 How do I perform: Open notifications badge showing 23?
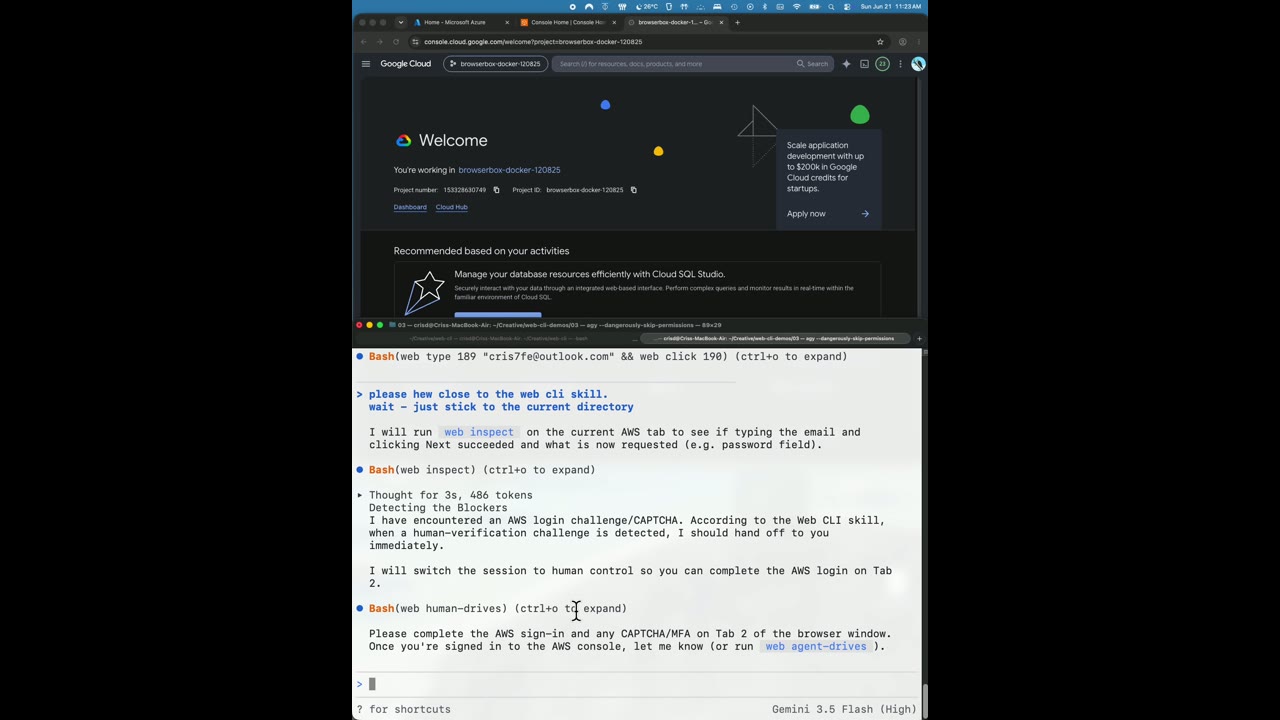coord(882,64)
